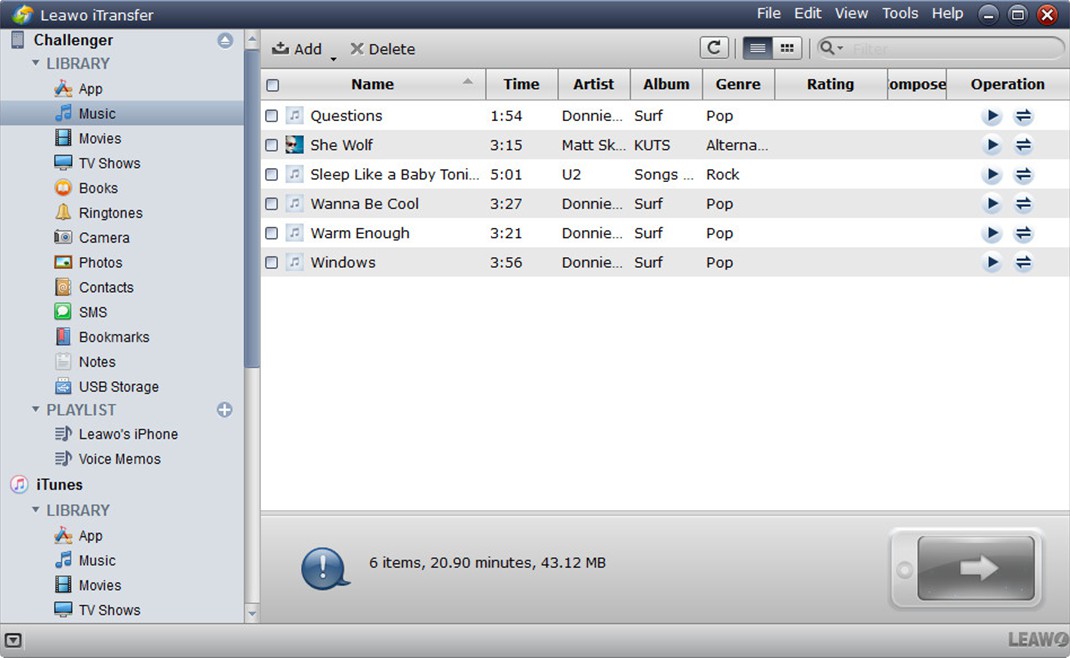This screenshot has height=658, width=1070.
Task: Click the sidebar scroll down arrow
Action: coord(252,613)
